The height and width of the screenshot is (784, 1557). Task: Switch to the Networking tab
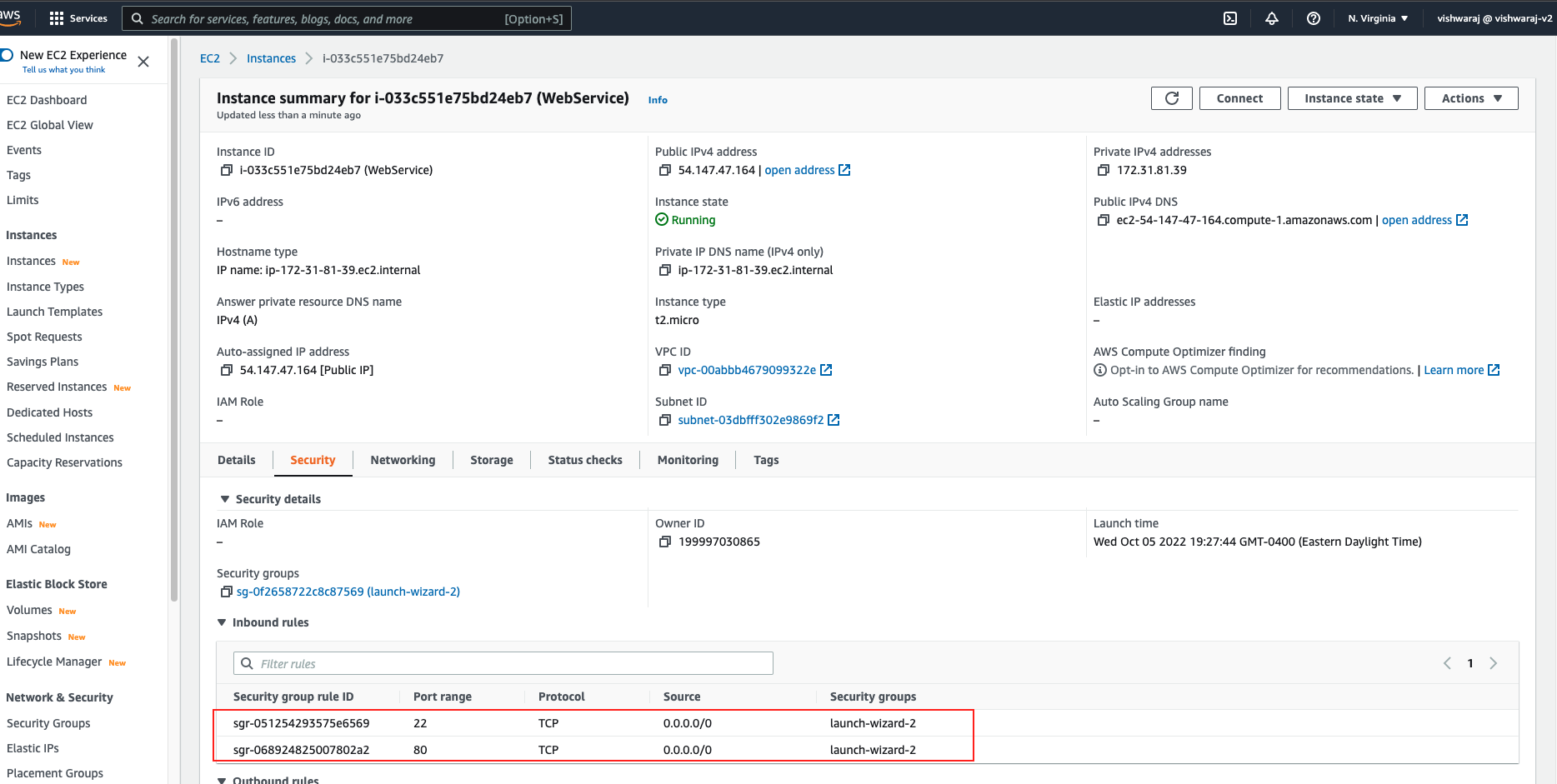(403, 460)
